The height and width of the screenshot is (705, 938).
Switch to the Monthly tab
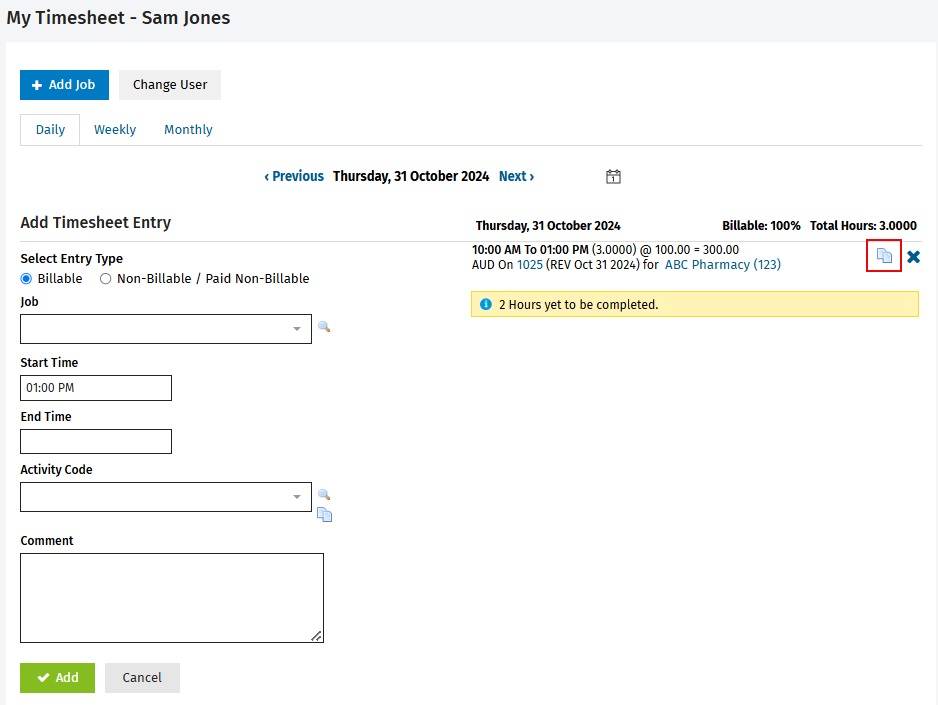point(188,130)
